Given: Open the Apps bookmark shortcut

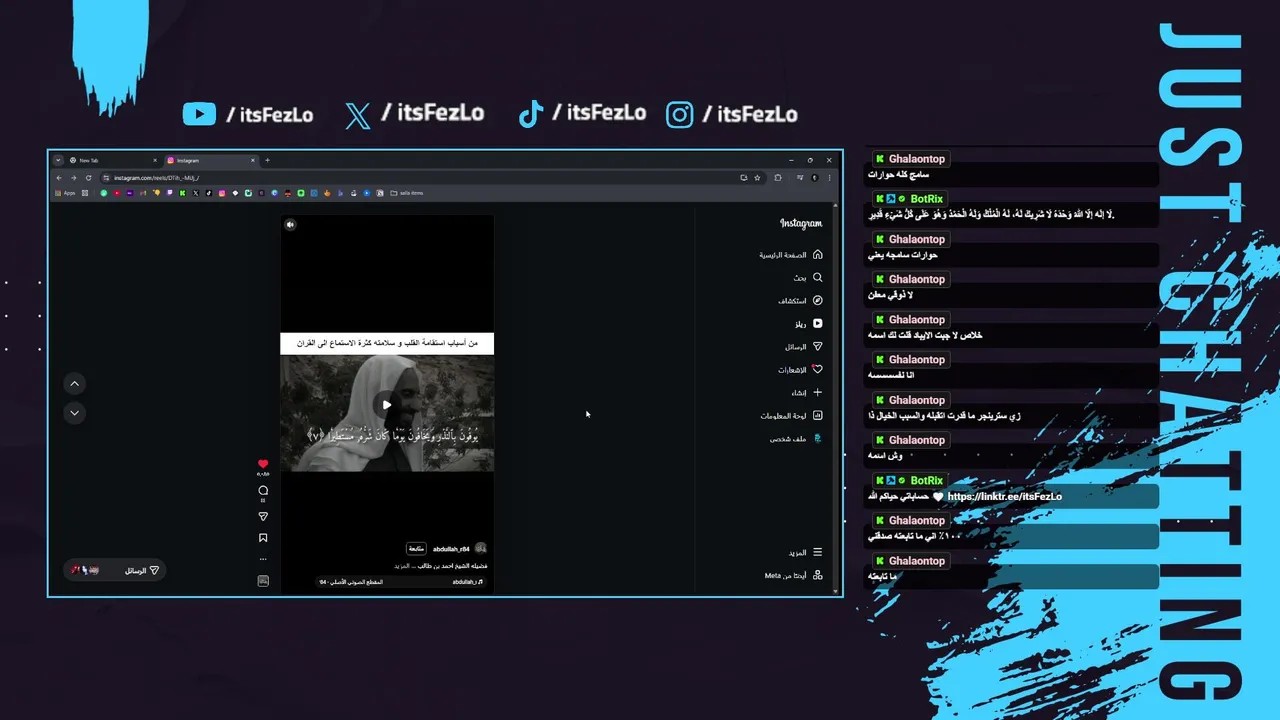Looking at the screenshot, I should point(65,193).
